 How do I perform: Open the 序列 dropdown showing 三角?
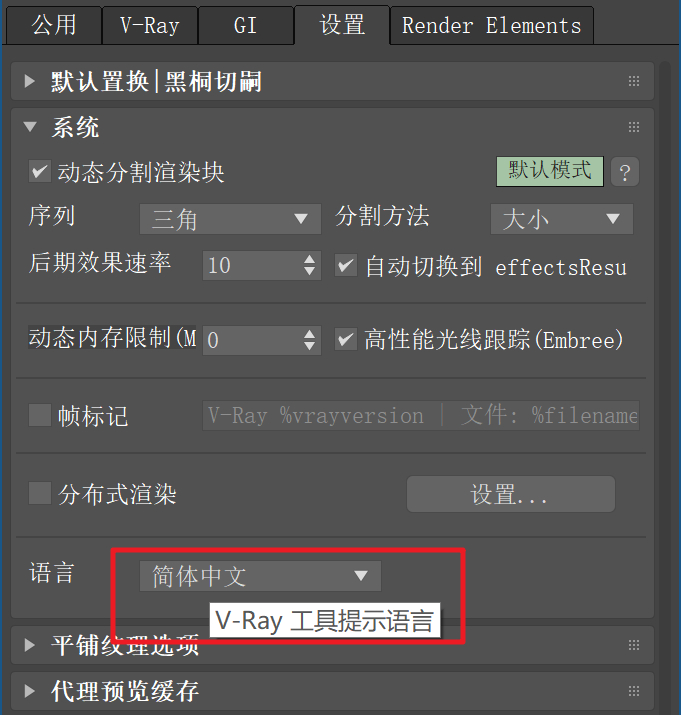point(230,219)
